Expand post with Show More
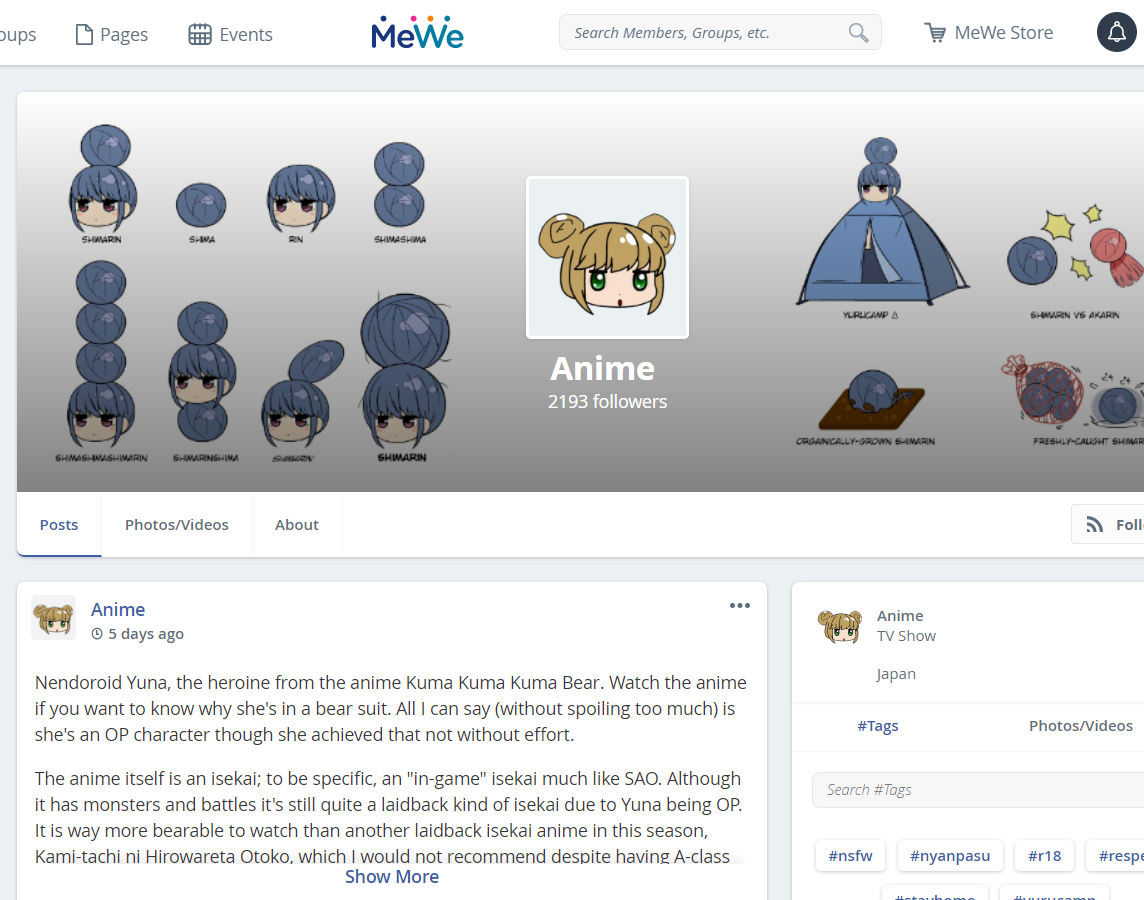The width and height of the screenshot is (1144, 900). tap(392, 877)
